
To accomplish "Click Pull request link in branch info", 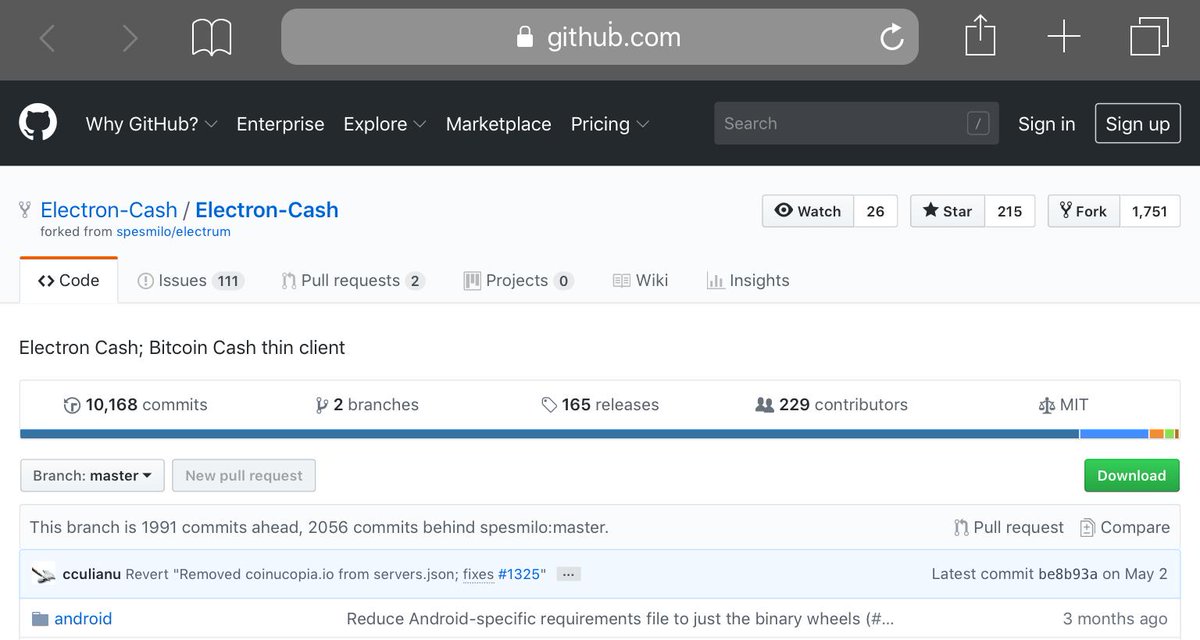I will (1009, 527).
